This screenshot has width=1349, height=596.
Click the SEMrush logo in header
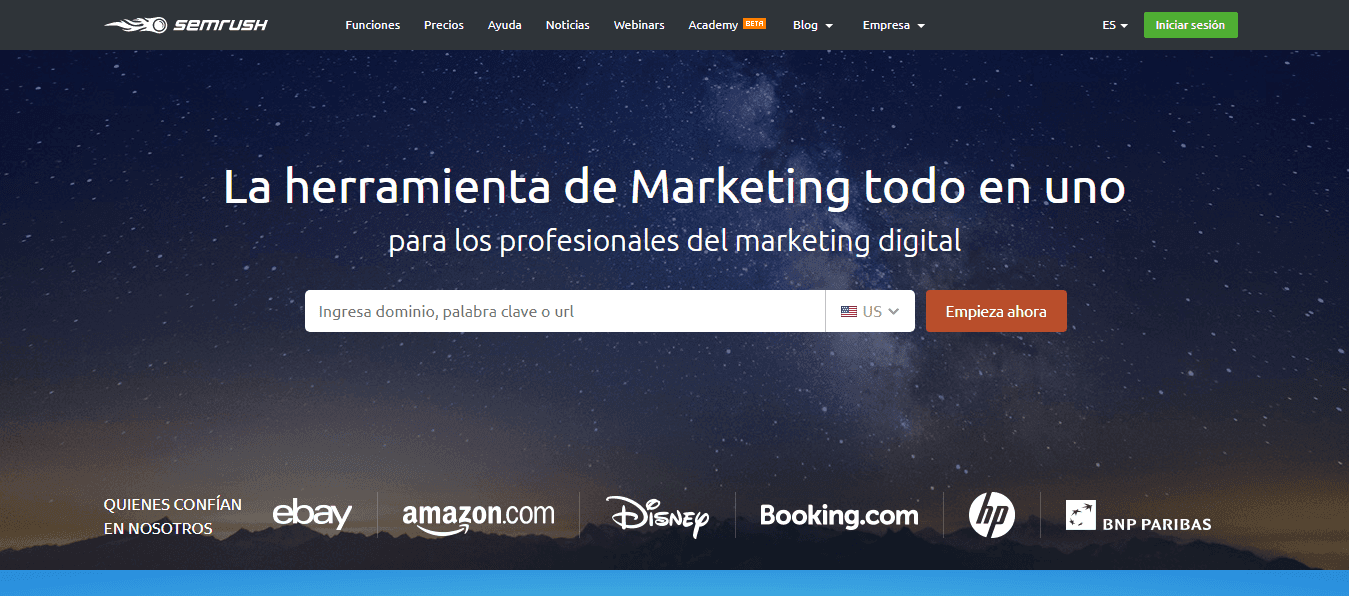186,25
